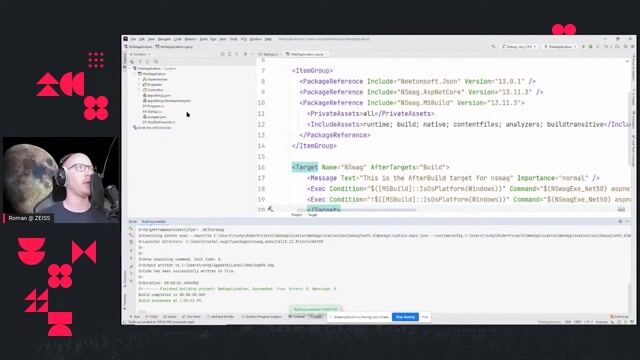640x360 pixels.
Task: Open the Edit menu
Action: [x=142, y=39]
